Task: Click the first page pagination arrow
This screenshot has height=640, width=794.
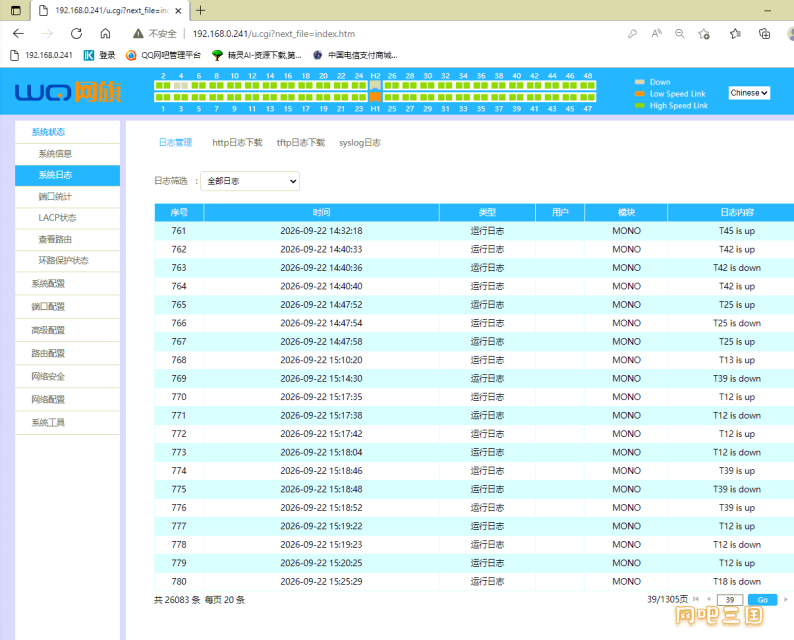Action: point(696,599)
